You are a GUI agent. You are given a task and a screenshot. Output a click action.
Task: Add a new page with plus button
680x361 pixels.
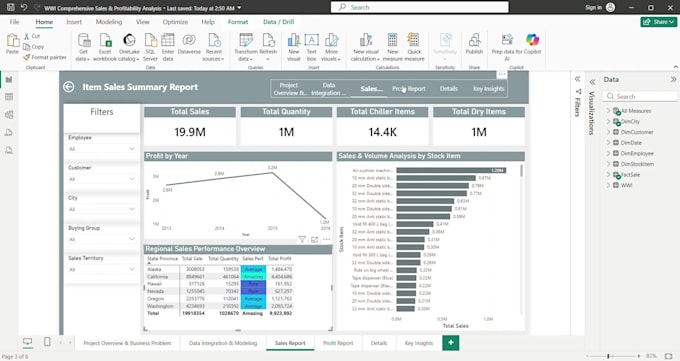coord(451,343)
